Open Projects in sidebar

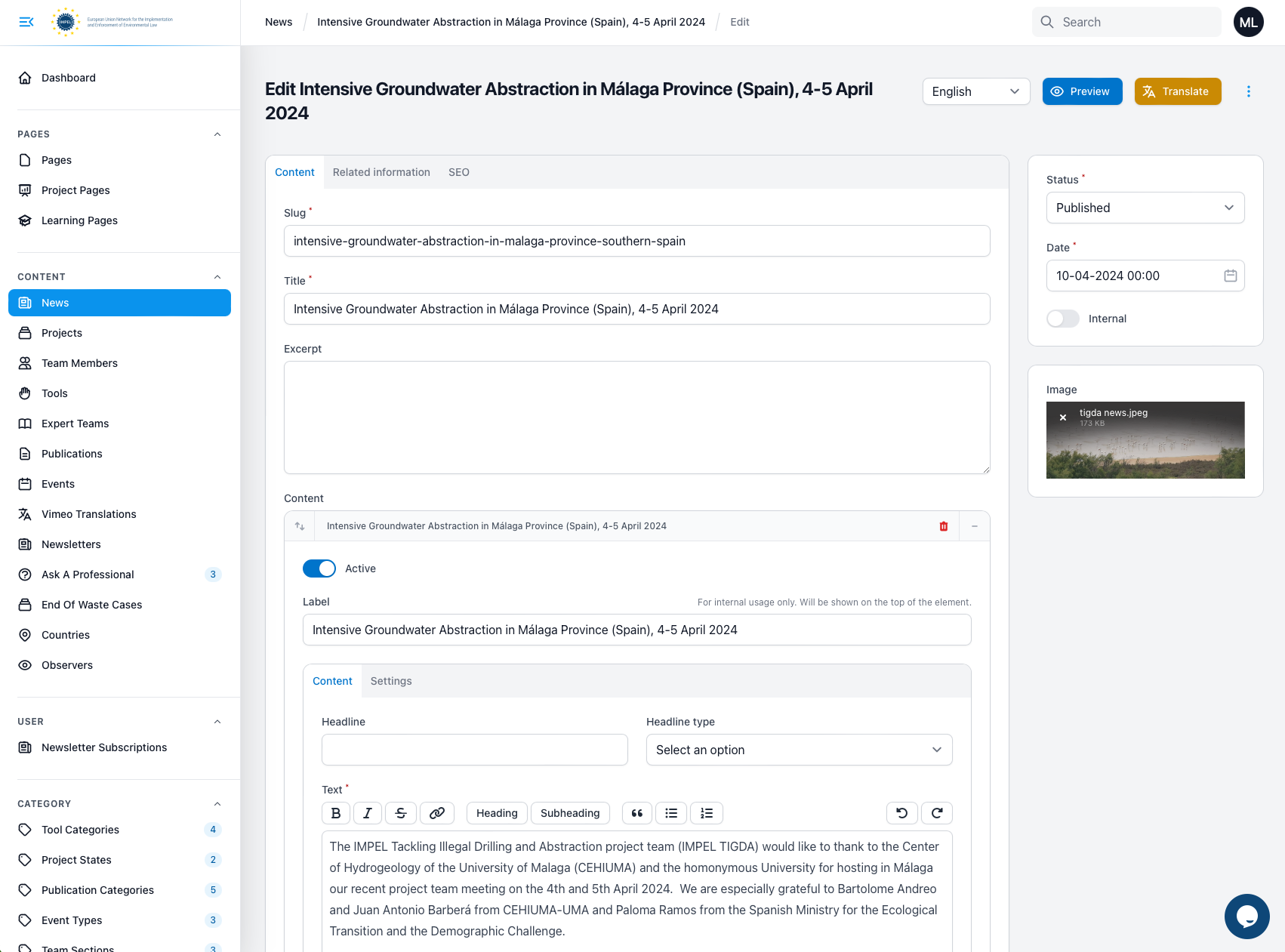(120, 333)
